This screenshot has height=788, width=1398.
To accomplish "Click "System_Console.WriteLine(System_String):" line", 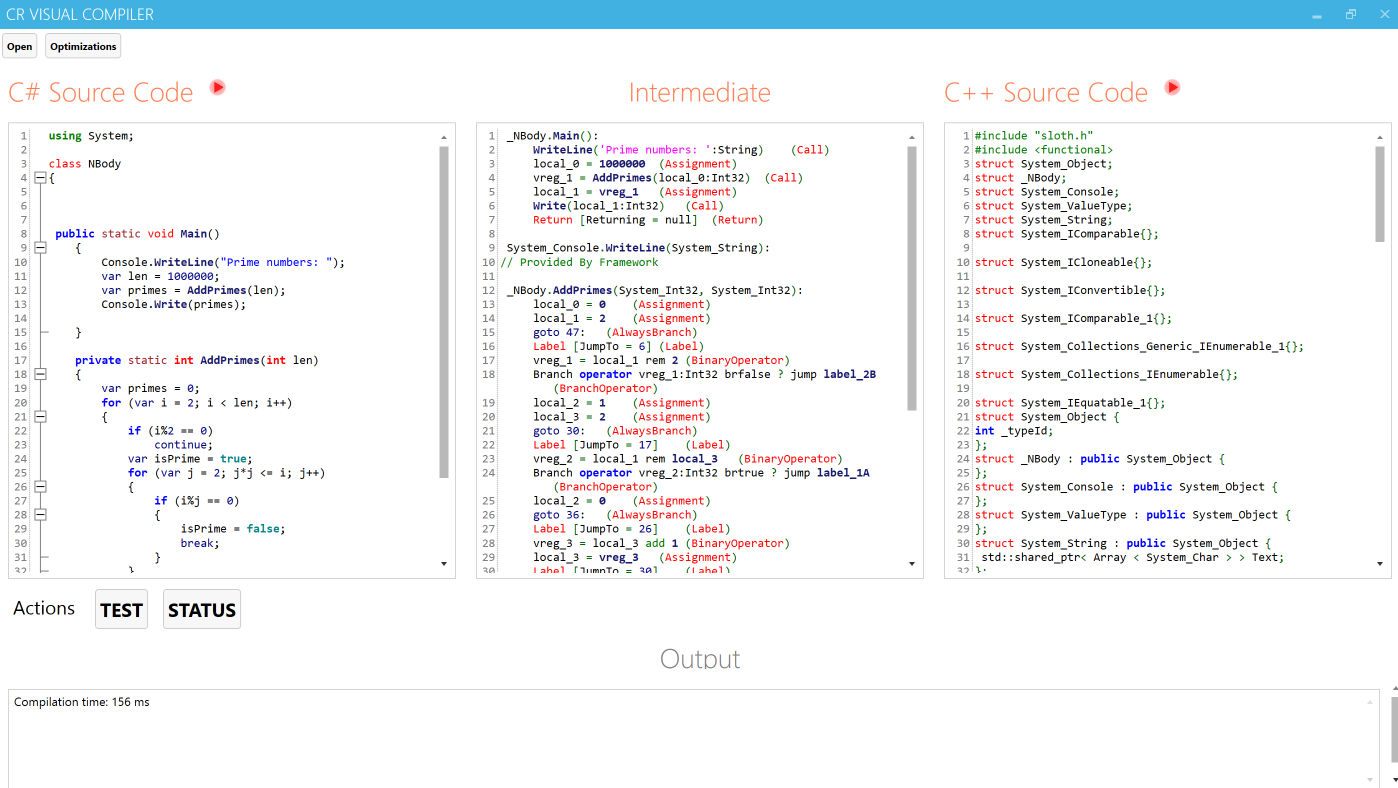I will (639, 248).
